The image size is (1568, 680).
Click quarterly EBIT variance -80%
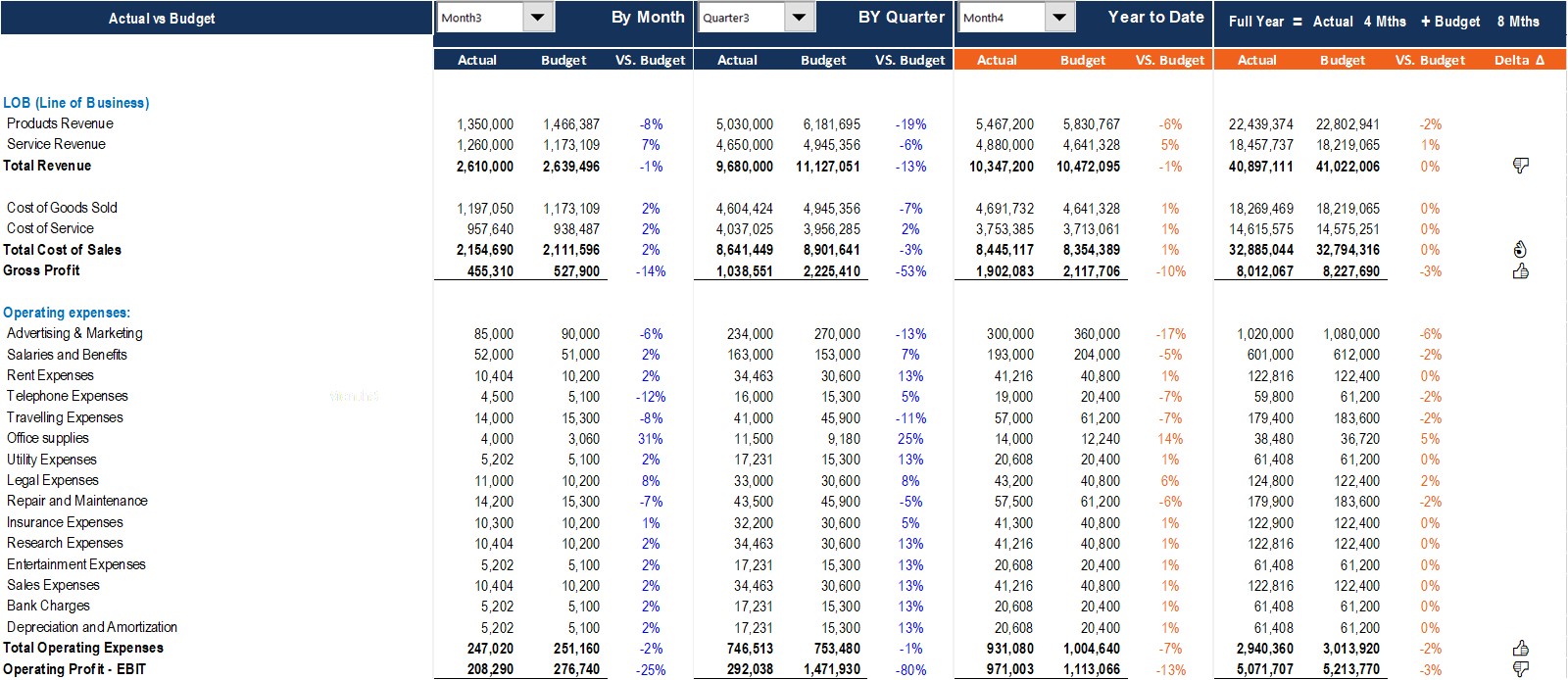click(x=910, y=670)
